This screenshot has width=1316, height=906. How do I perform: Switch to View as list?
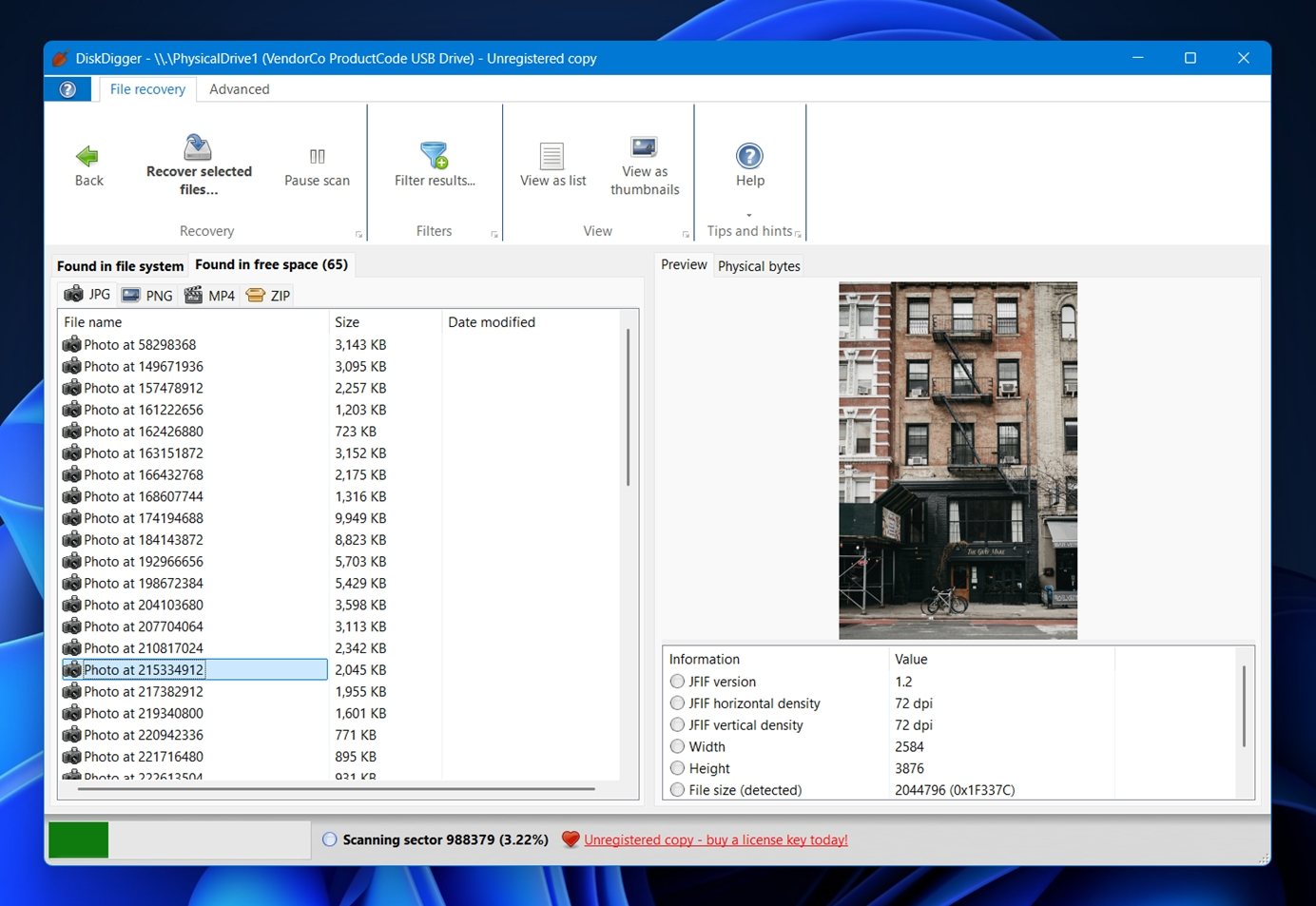552,164
